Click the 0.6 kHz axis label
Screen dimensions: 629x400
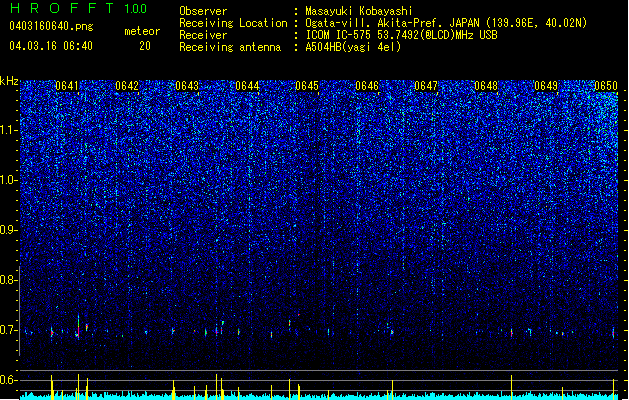tap(8, 380)
